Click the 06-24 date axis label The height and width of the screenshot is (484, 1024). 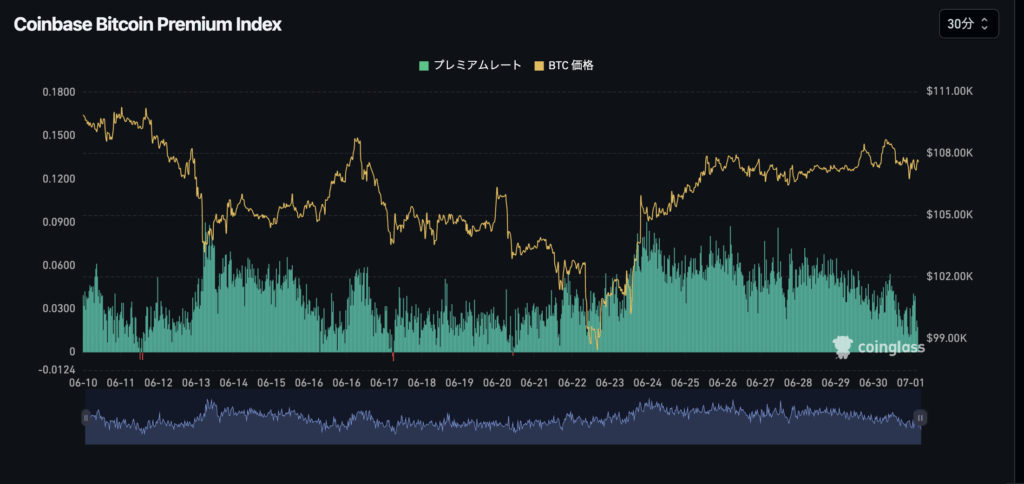[x=649, y=383]
